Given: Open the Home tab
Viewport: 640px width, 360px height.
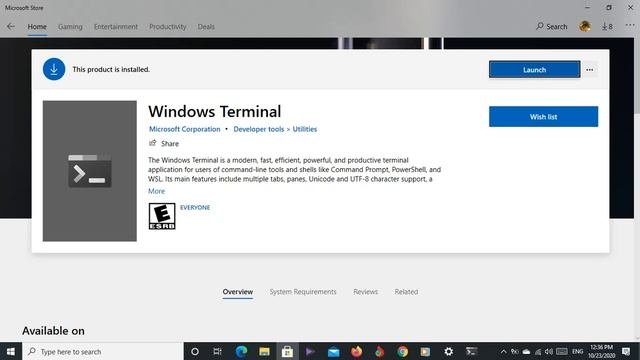Looking at the screenshot, I should pyautogui.click(x=37, y=27).
